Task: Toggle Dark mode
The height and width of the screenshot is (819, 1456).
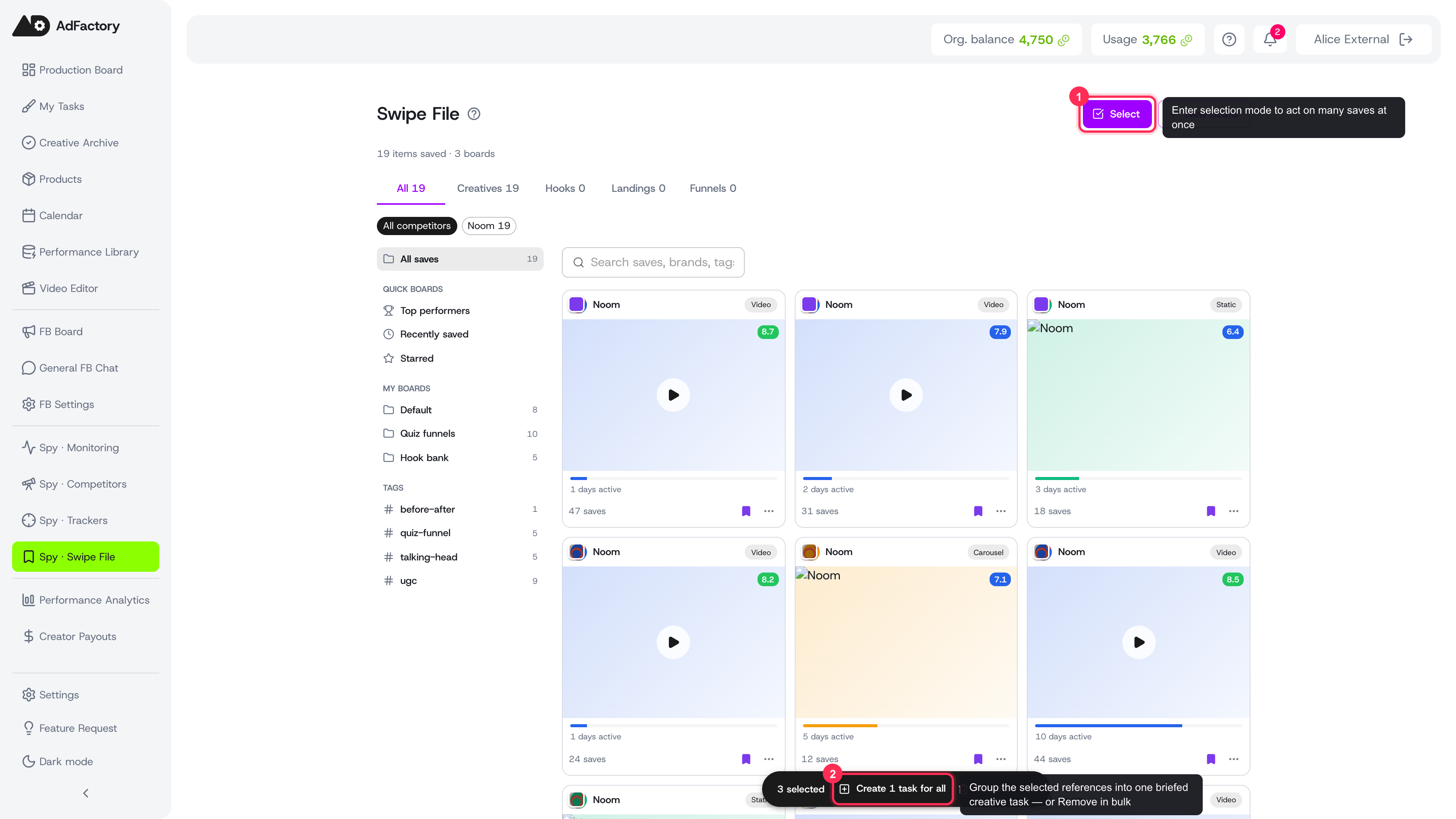Action: [85, 761]
